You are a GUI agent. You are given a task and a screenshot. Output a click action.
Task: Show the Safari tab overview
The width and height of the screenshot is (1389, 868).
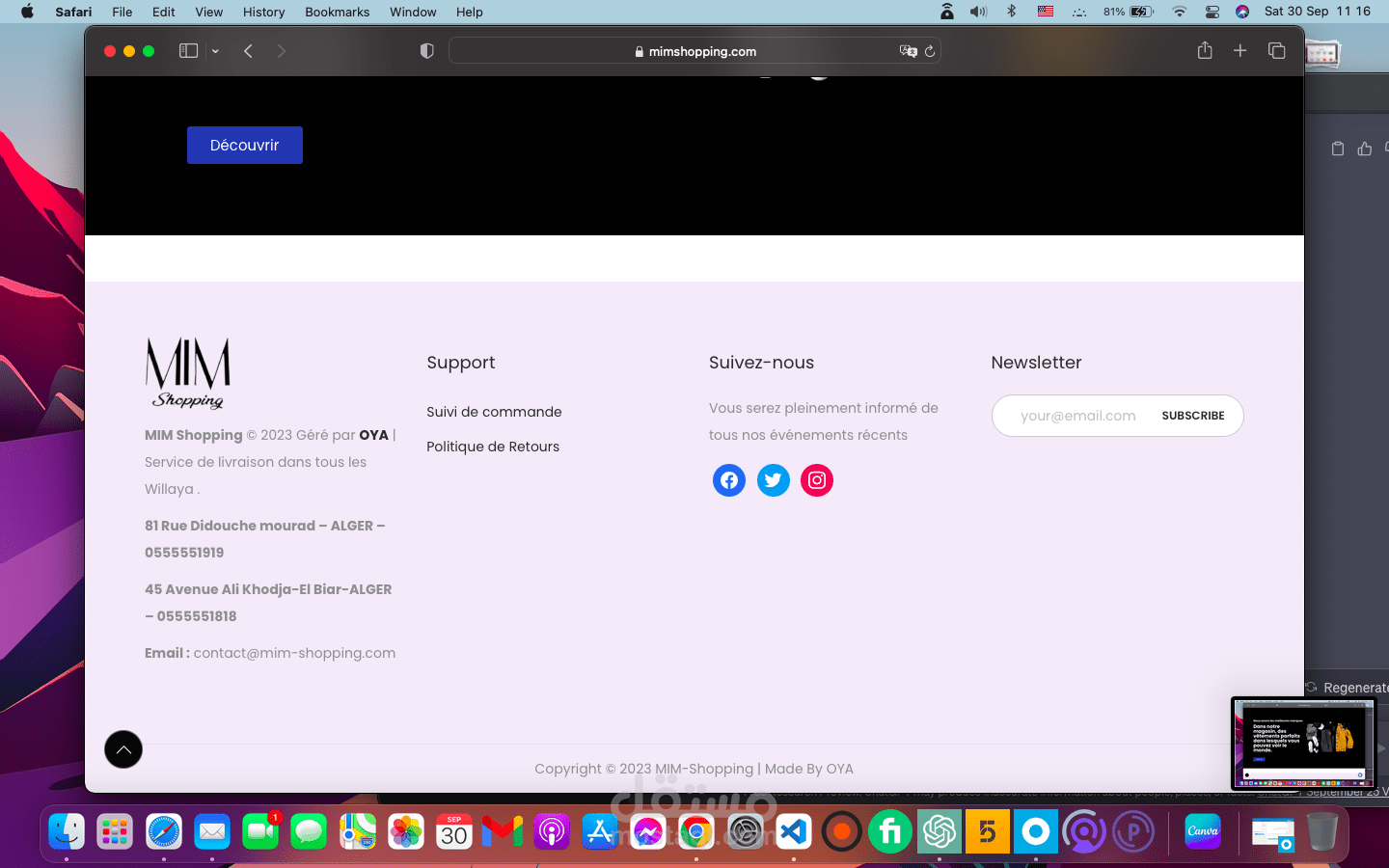[x=1276, y=50]
